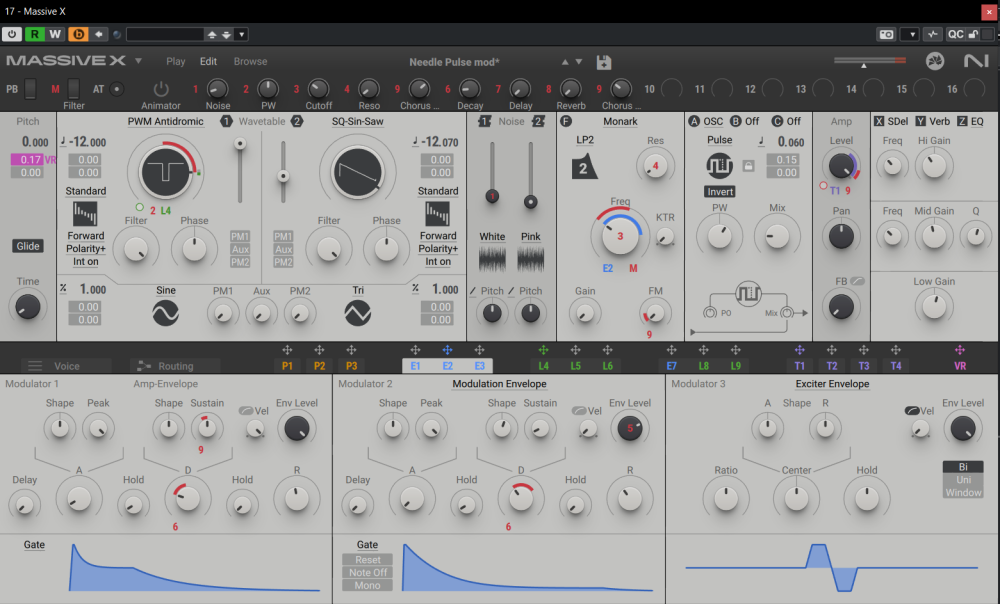The image size is (1000, 604).
Task: Click the plugin power bypass icon
Action: (x=12, y=34)
